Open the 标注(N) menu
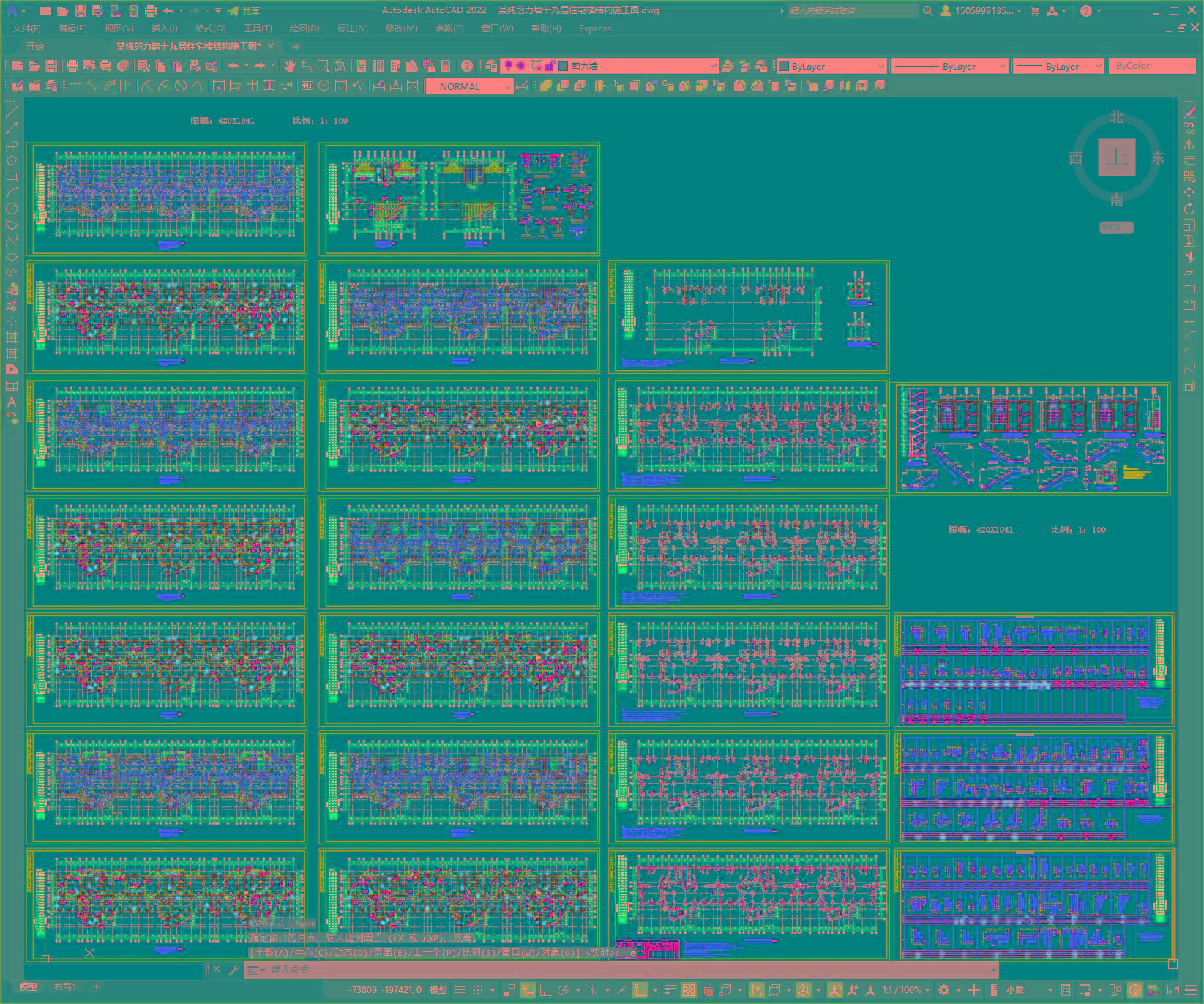The height and width of the screenshot is (1004, 1204). click(x=352, y=29)
